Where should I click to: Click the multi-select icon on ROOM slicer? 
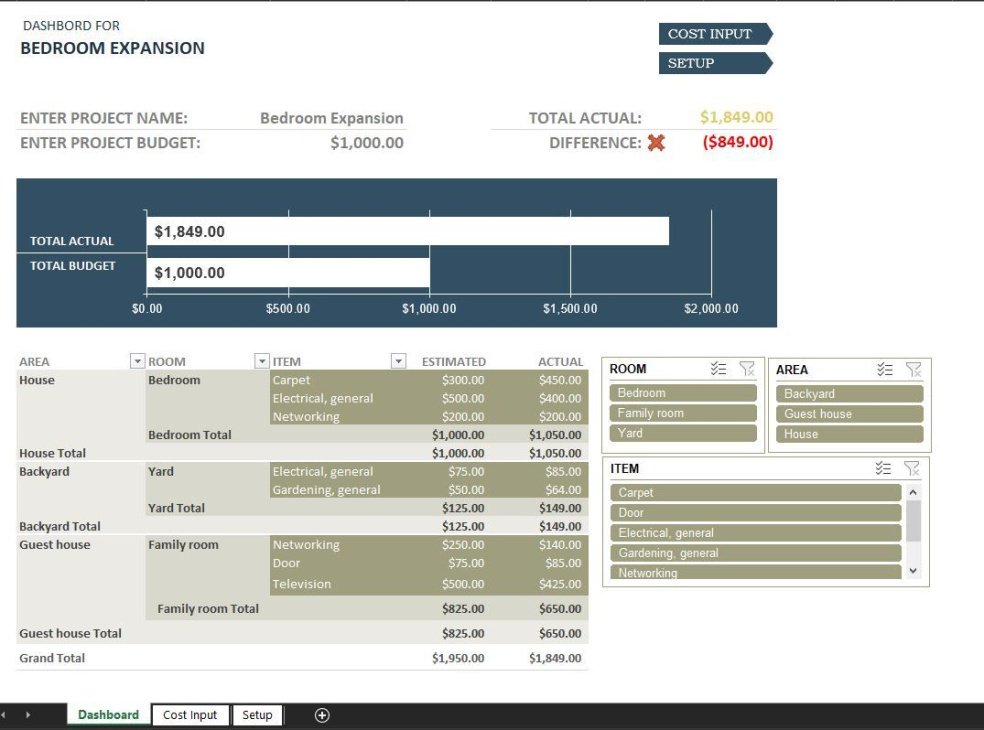tap(718, 369)
